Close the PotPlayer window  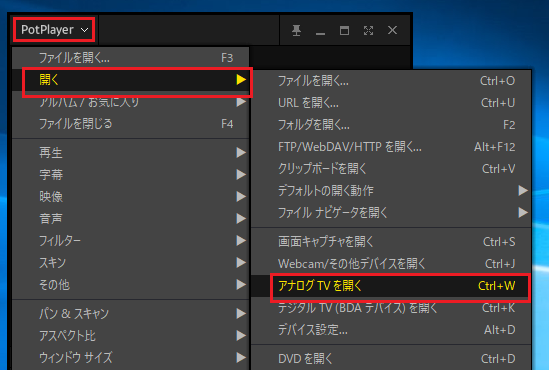coord(392,30)
